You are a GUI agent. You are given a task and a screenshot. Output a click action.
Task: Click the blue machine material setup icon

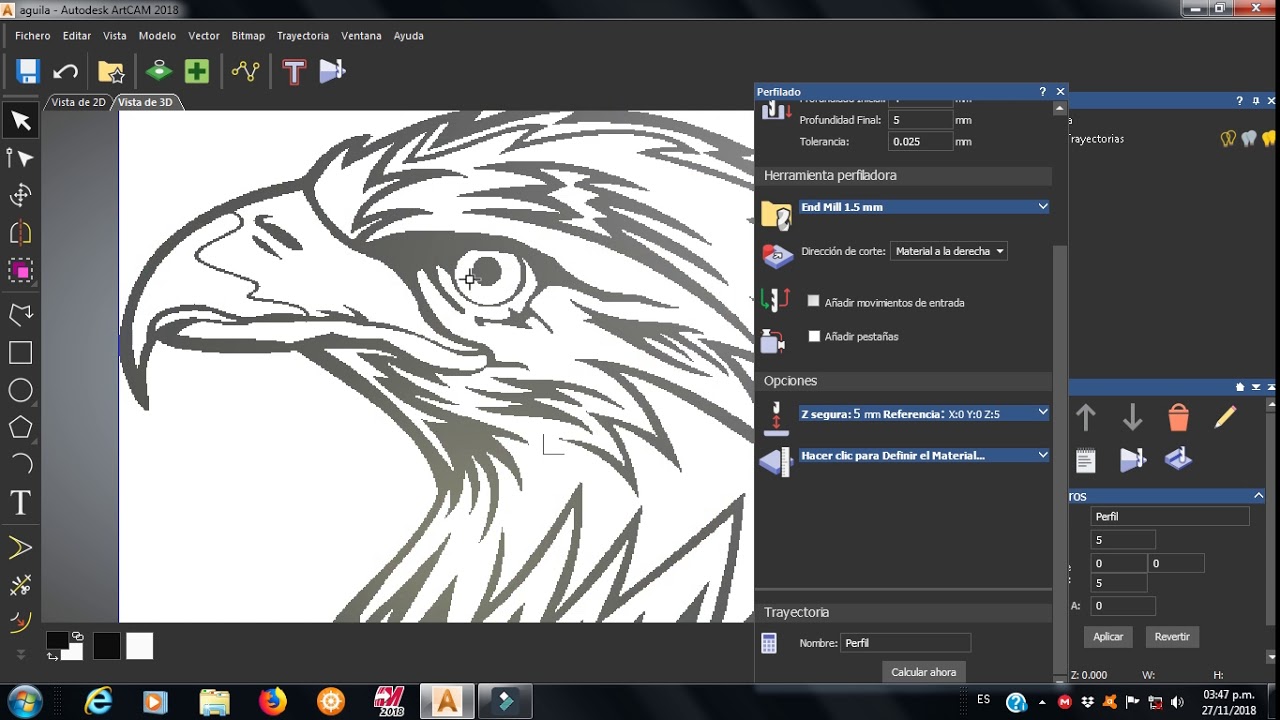coord(1179,460)
